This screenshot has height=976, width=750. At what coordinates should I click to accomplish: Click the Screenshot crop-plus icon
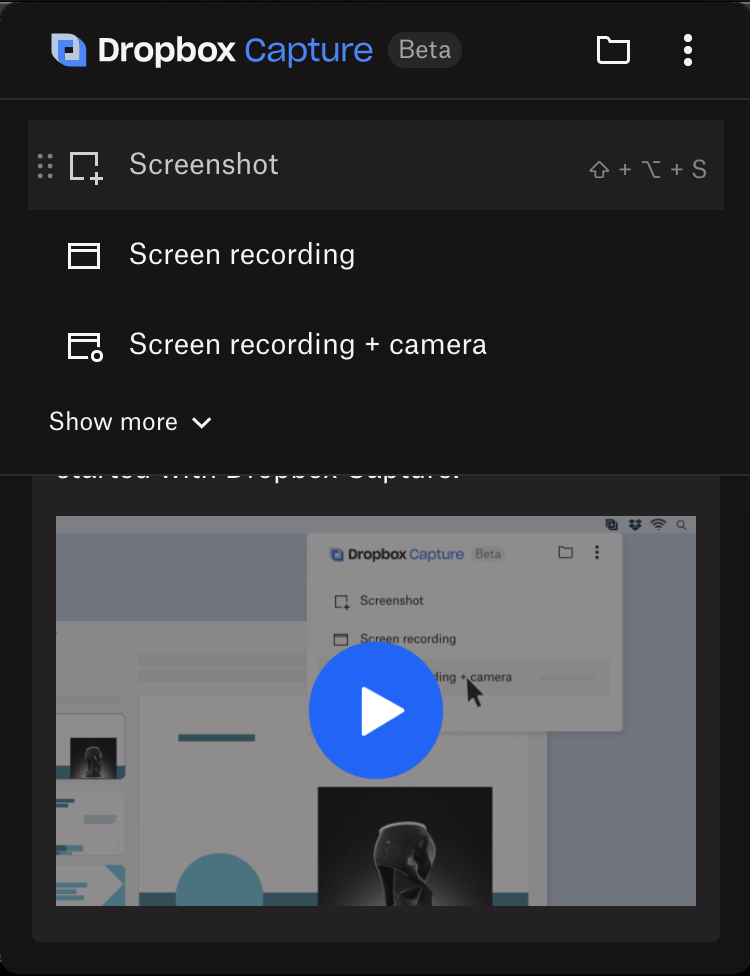click(x=85, y=167)
